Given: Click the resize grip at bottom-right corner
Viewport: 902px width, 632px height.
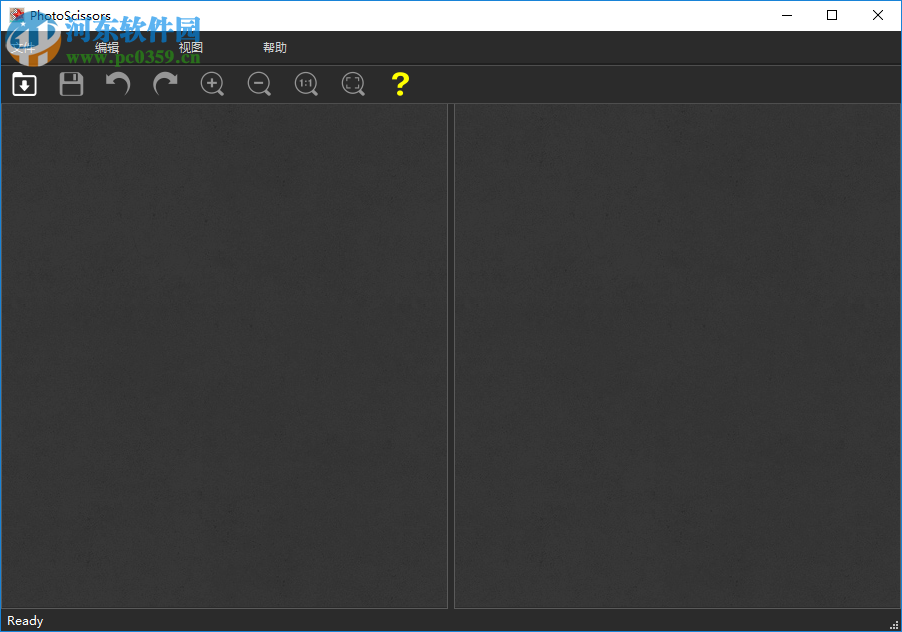Looking at the screenshot, I should [x=896, y=626].
